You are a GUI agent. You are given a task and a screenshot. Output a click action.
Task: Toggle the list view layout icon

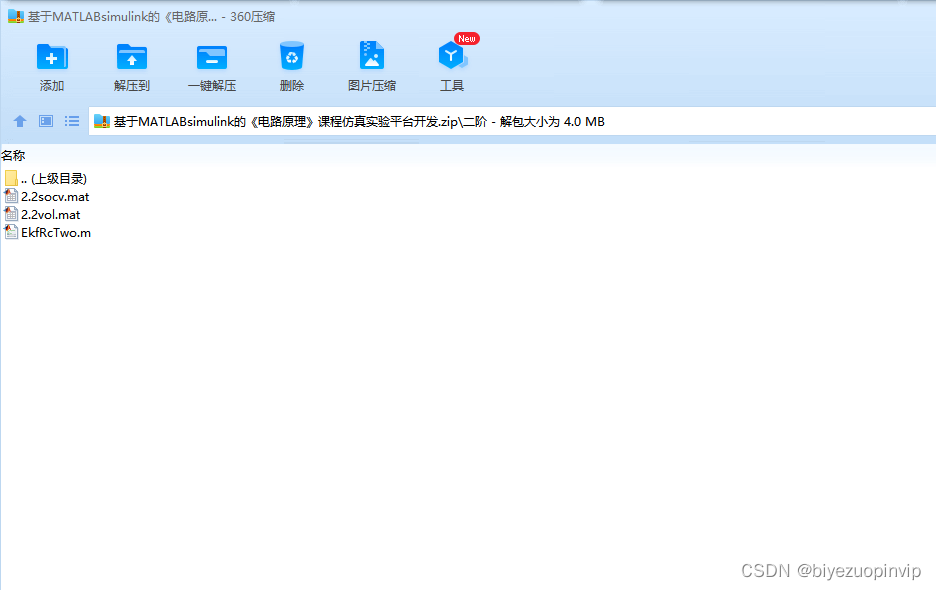click(71, 120)
